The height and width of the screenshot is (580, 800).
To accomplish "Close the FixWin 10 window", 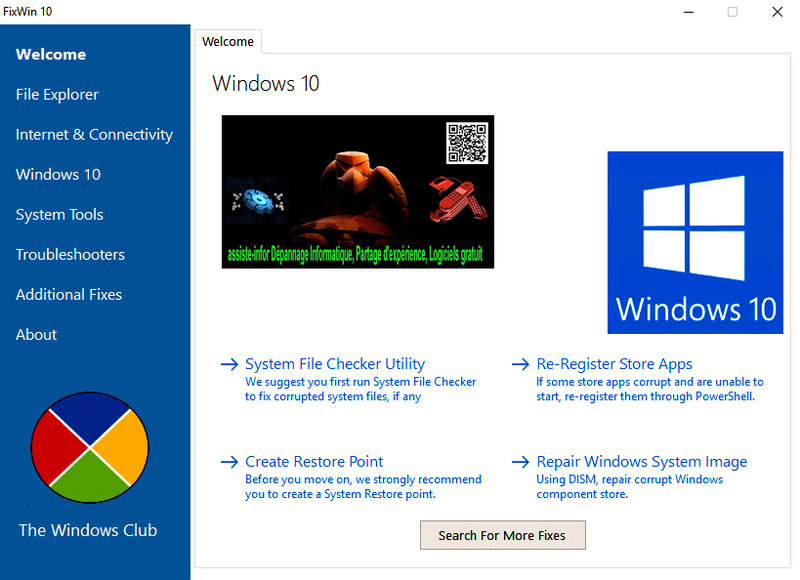I will 777,12.
